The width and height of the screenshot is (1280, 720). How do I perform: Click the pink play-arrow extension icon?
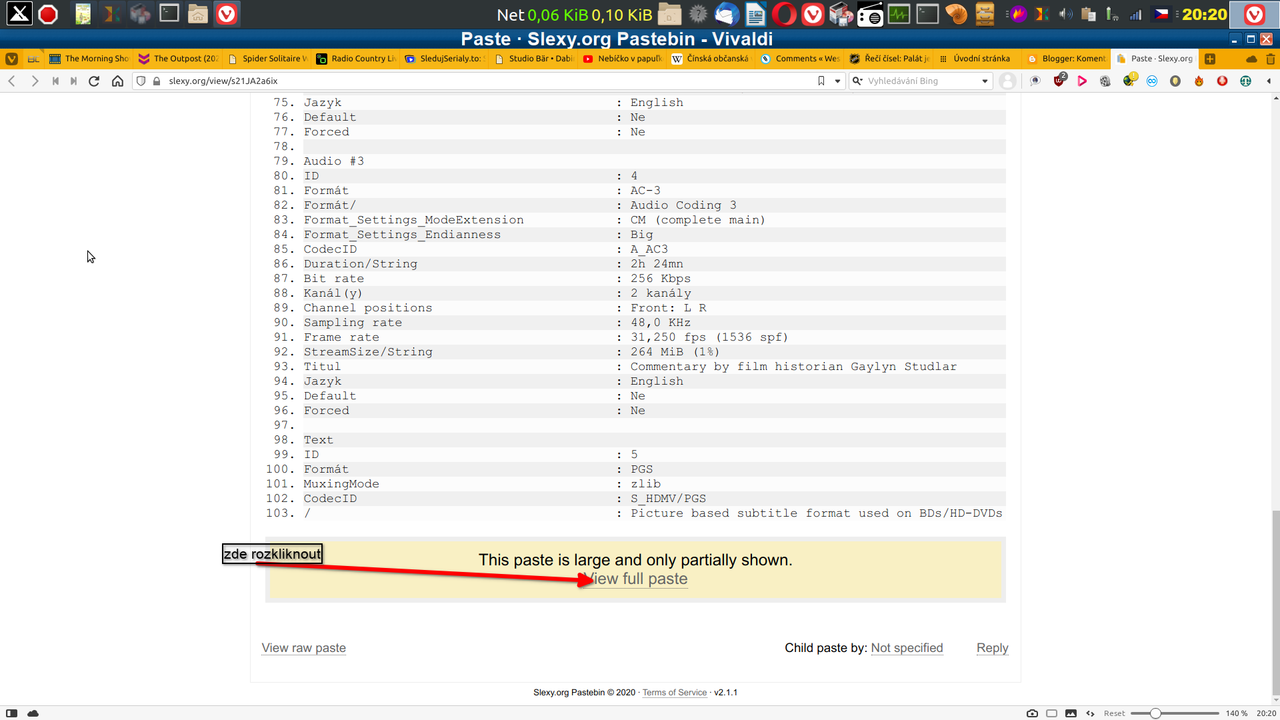(x=1082, y=81)
